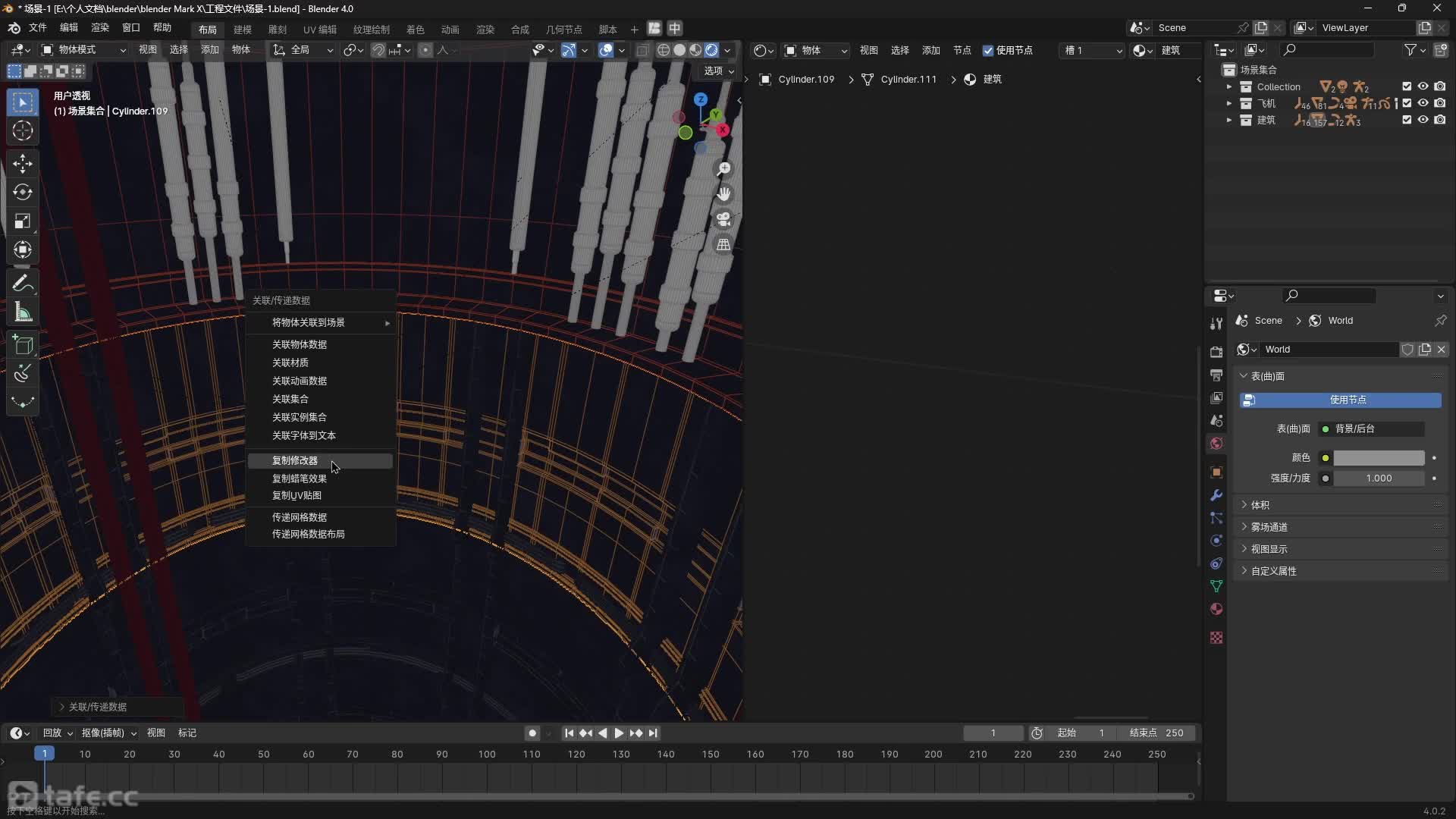1456x819 pixels.
Task: Click play animation button in timeline
Action: click(619, 733)
